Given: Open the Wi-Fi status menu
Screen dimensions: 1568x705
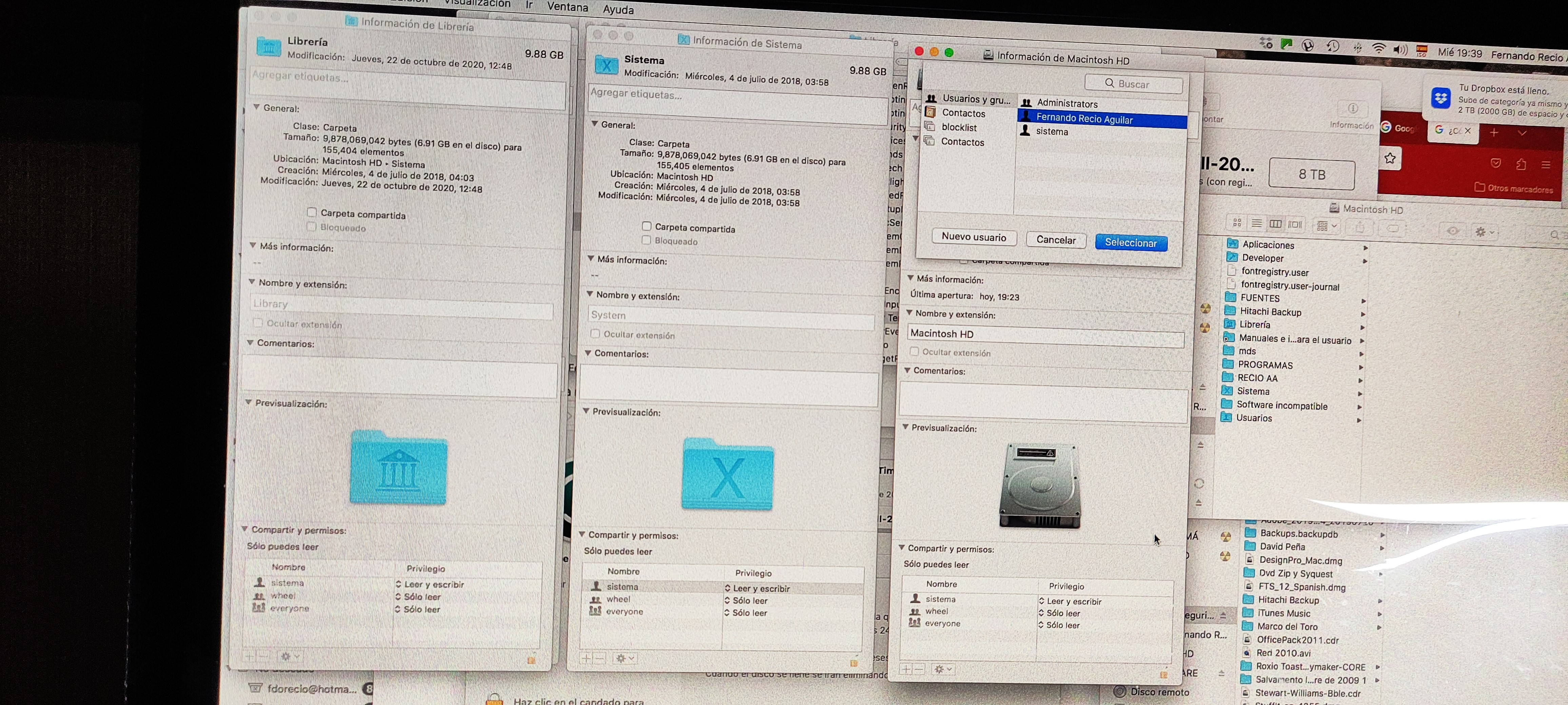Looking at the screenshot, I should 1379,49.
